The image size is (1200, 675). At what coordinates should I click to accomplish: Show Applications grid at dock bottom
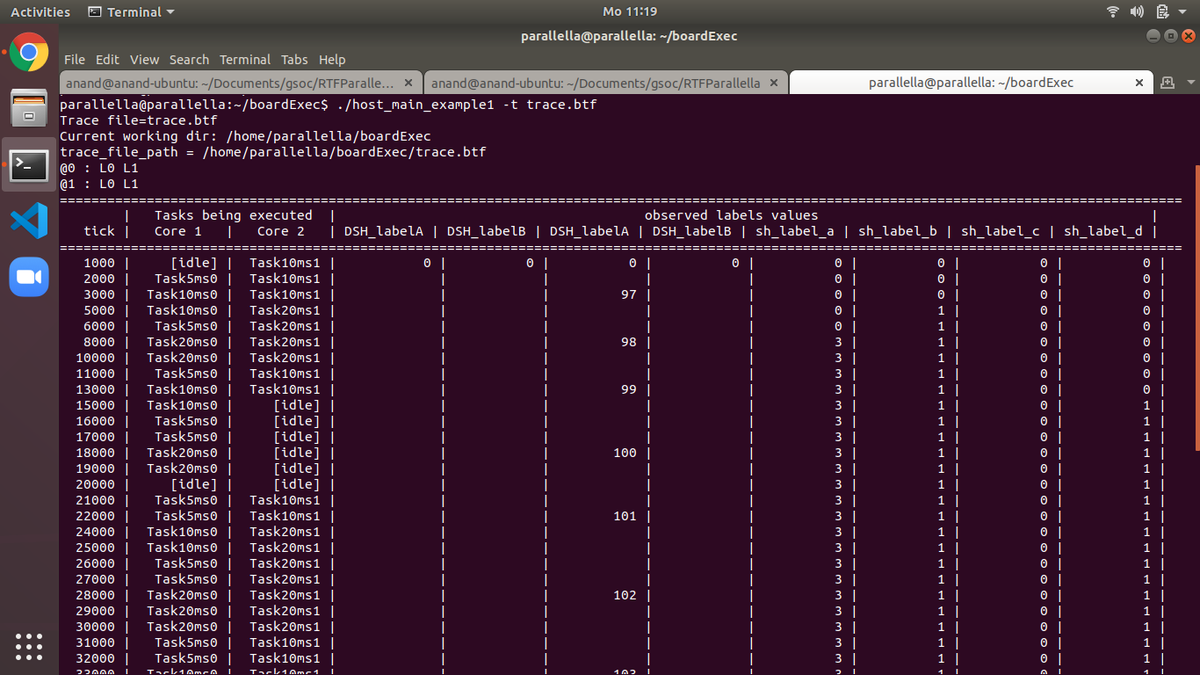pyautogui.click(x=29, y=646)
